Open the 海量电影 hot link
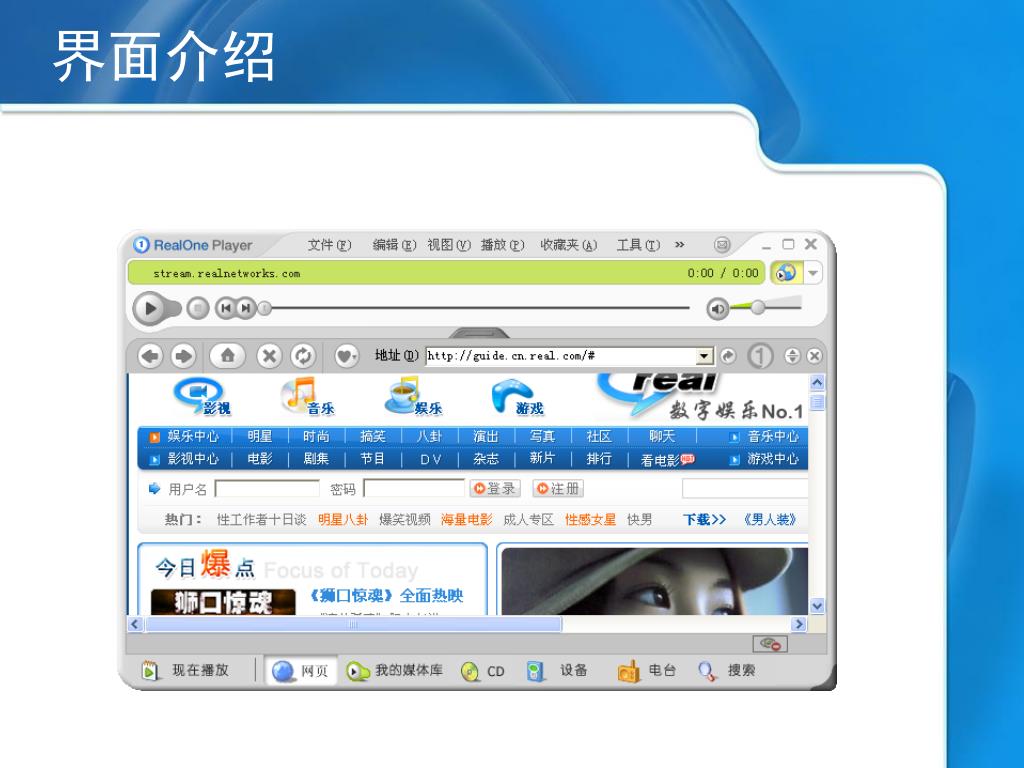The height and width of the screenshot is (768, 1024). [466, 520]
